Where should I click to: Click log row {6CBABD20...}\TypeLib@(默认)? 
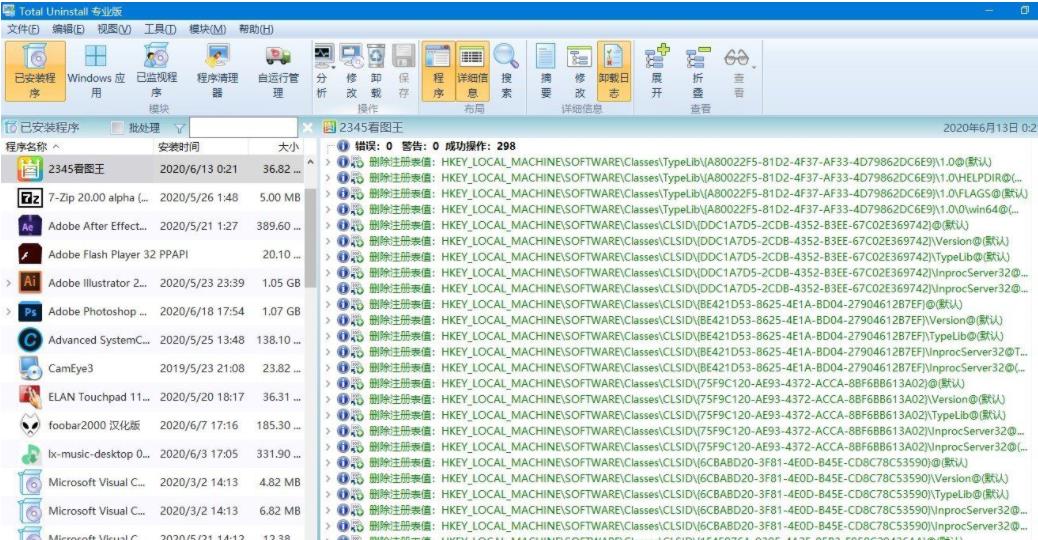pos(672,494)
